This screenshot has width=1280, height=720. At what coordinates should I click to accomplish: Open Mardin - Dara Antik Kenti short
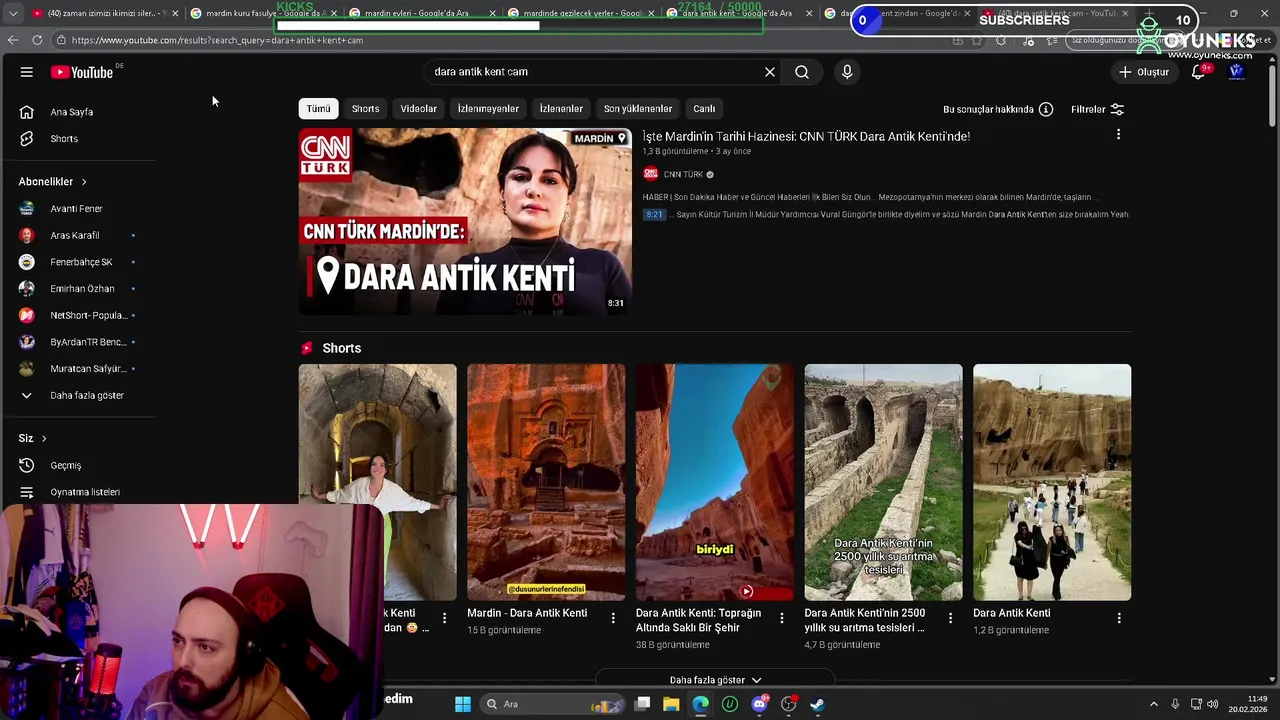(x=546, y=482)
